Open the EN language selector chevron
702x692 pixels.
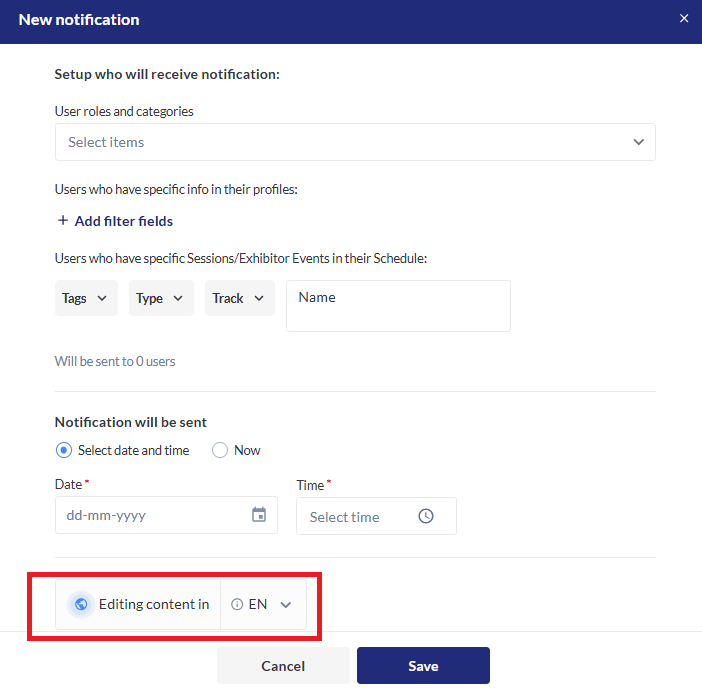(286, 604)
